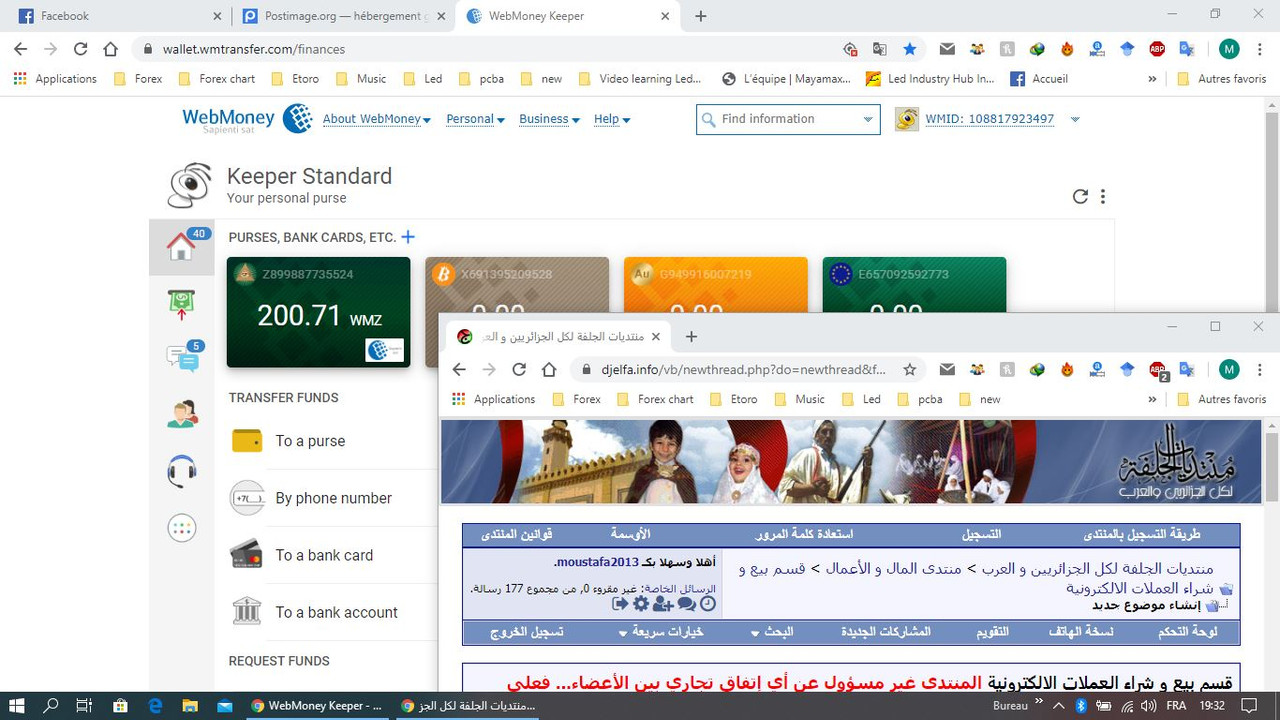Expand the About WebMoney menu
This screenshot has height=720, width=1280.
pos(376,119)
